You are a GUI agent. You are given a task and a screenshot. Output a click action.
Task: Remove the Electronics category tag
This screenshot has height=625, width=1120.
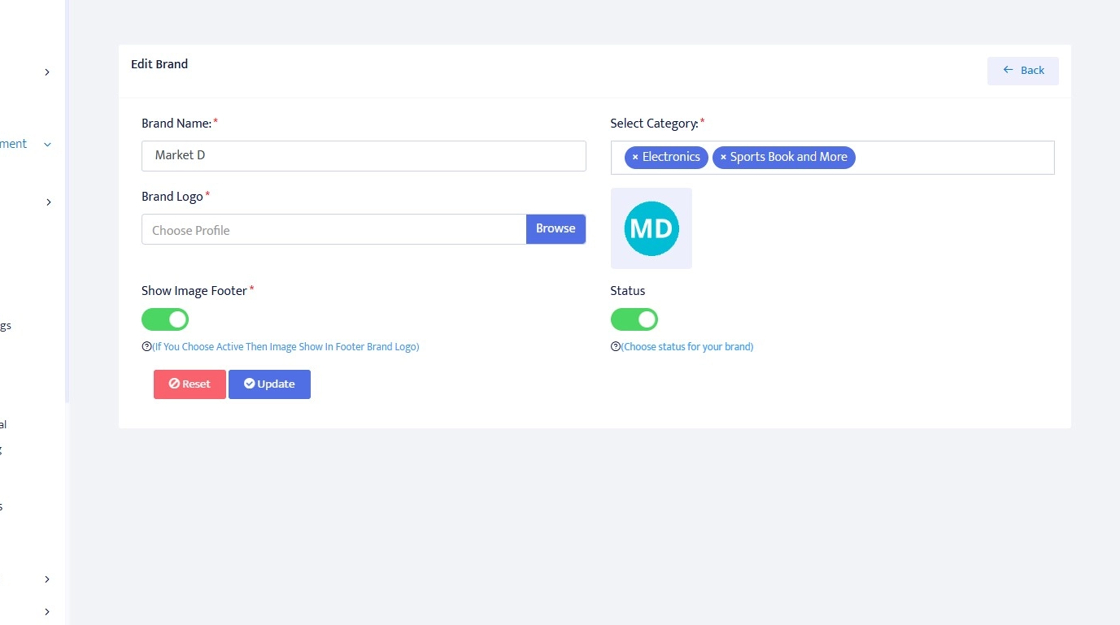click(635, 157)
